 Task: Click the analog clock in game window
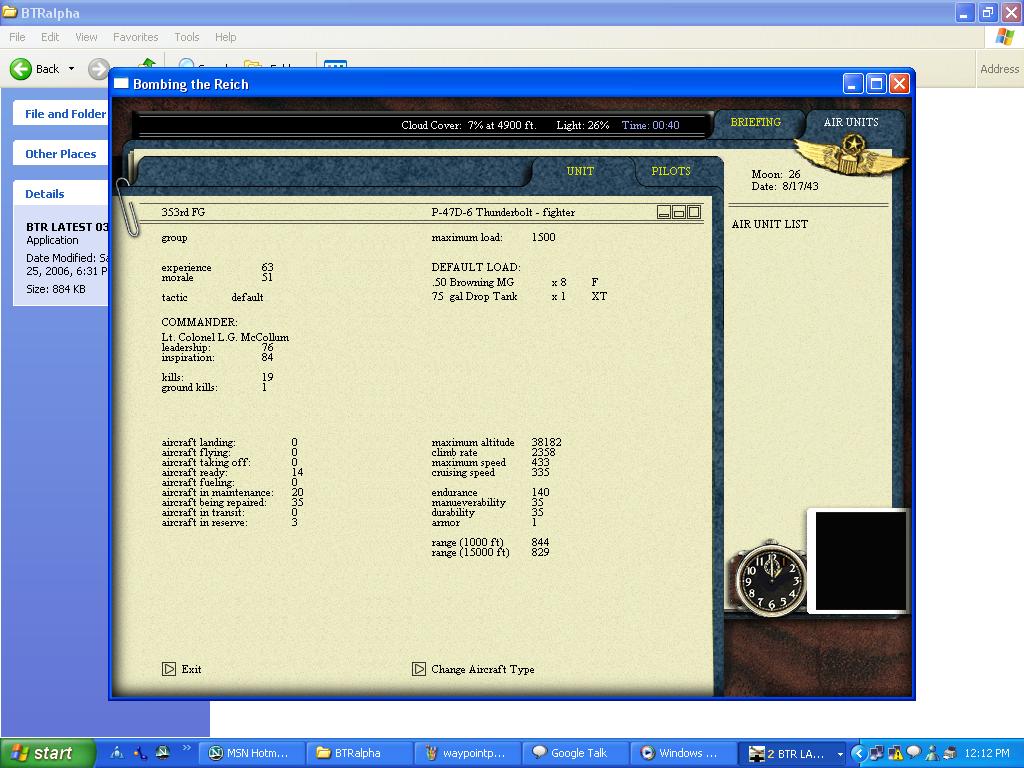coord(772,580)
